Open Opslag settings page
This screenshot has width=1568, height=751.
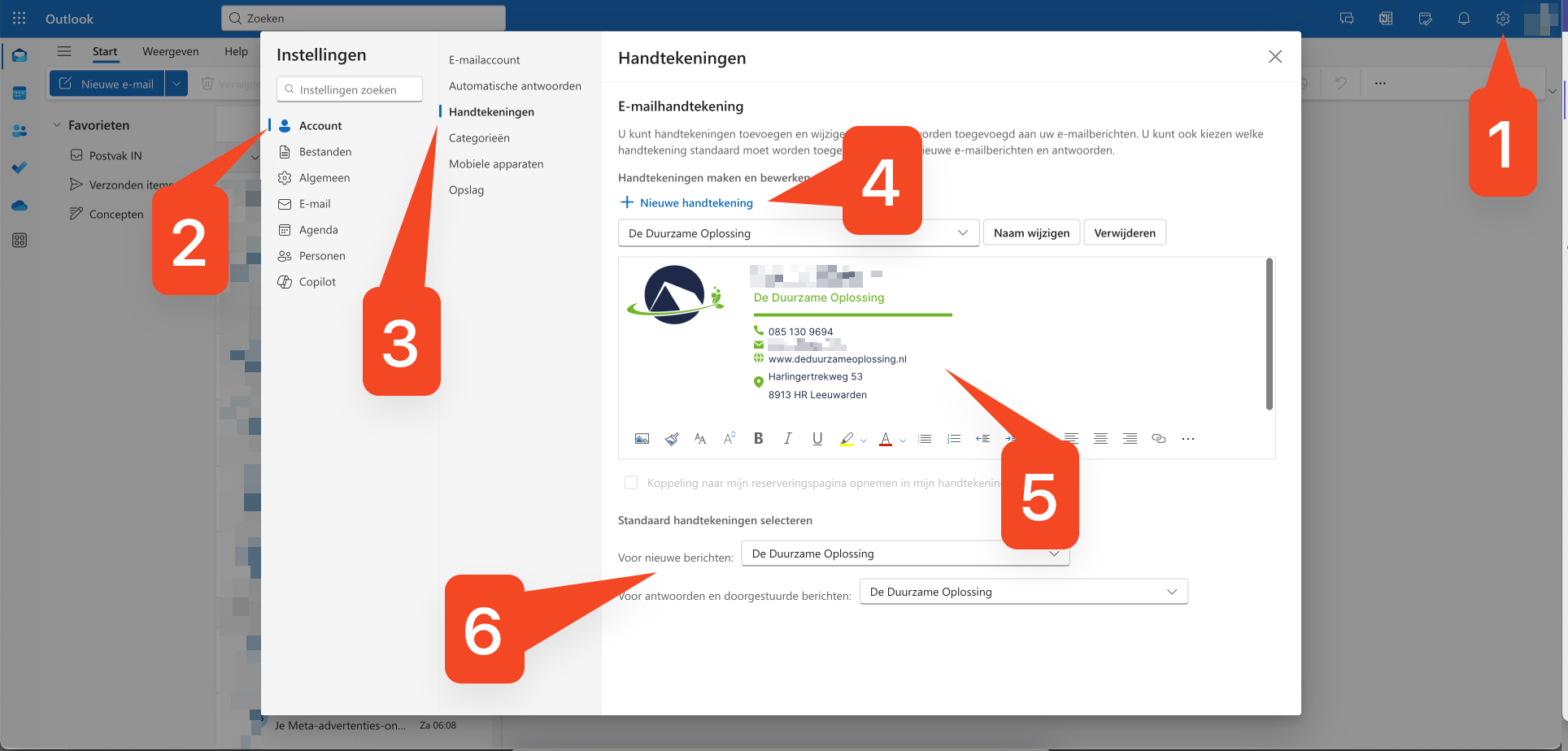[x=466, y=190]
